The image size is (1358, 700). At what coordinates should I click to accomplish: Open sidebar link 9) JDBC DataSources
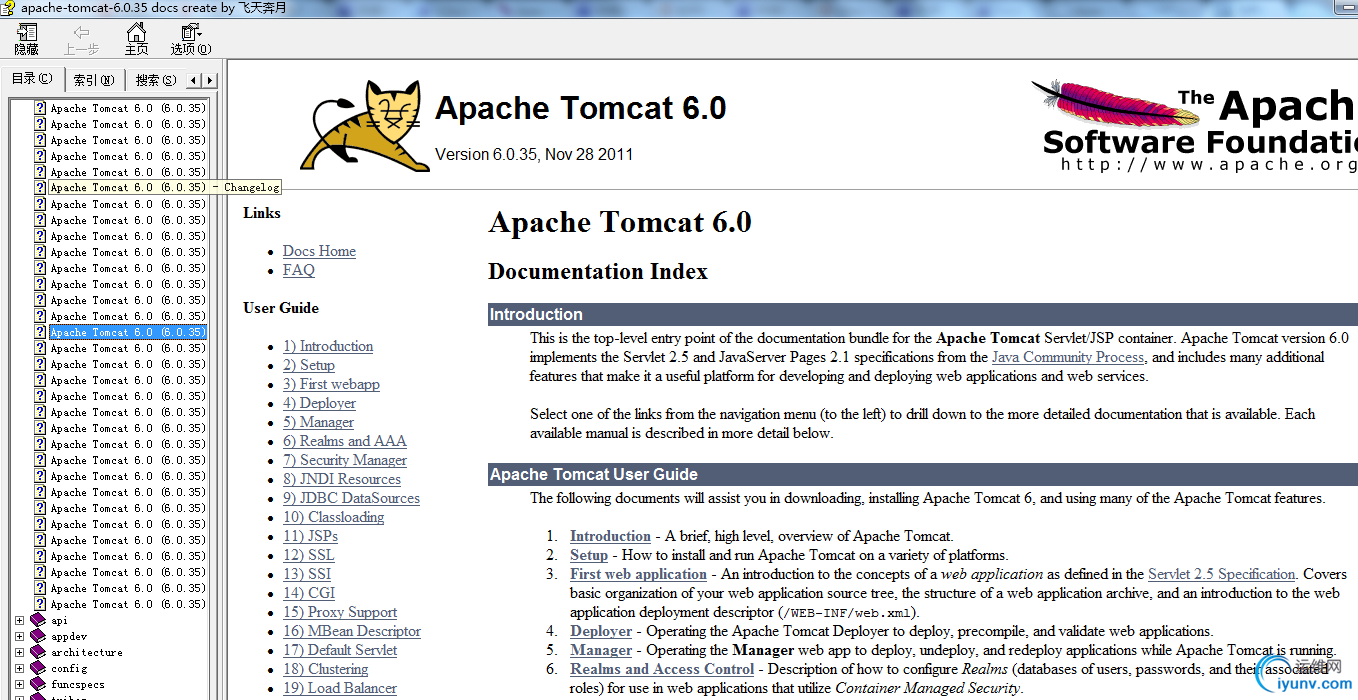tap(351, 498)
